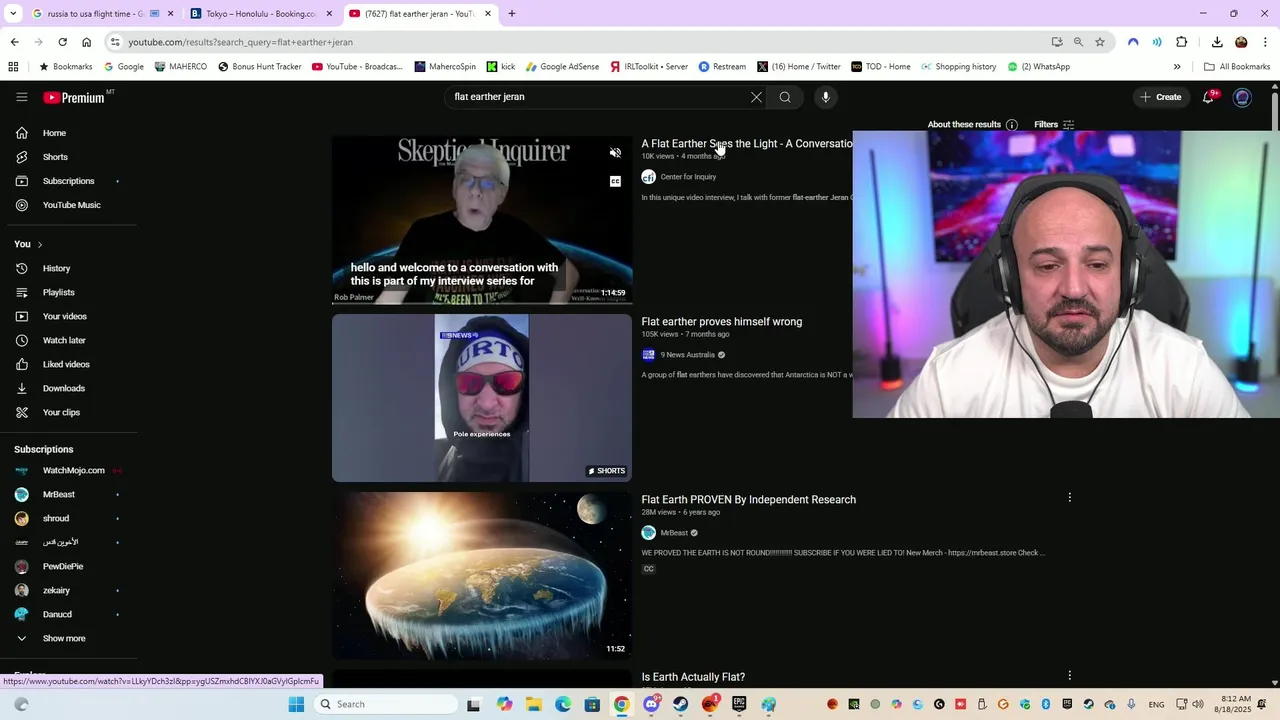1280x720 pixels.
Task: Open more options for Is Earth Actually Flat?
Action: 1069,675
